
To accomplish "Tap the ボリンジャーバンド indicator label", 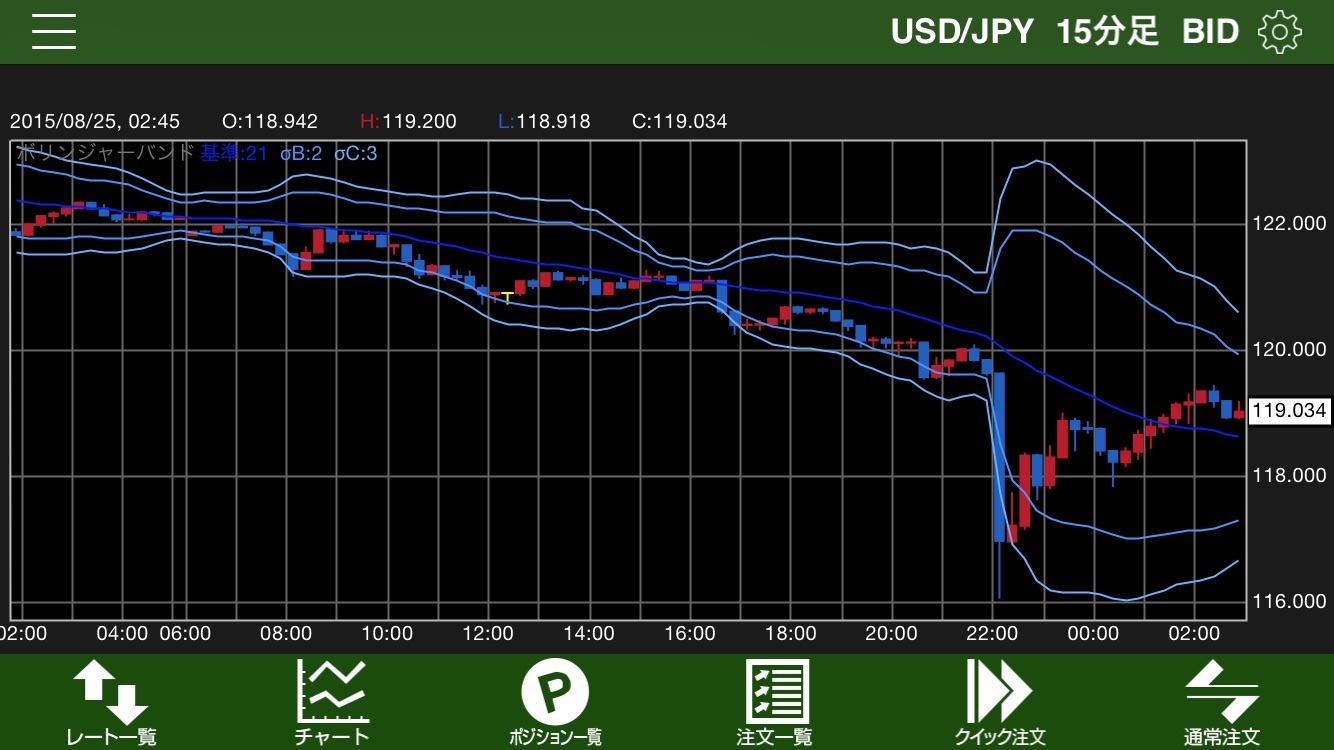I will (x=105, y=153).
